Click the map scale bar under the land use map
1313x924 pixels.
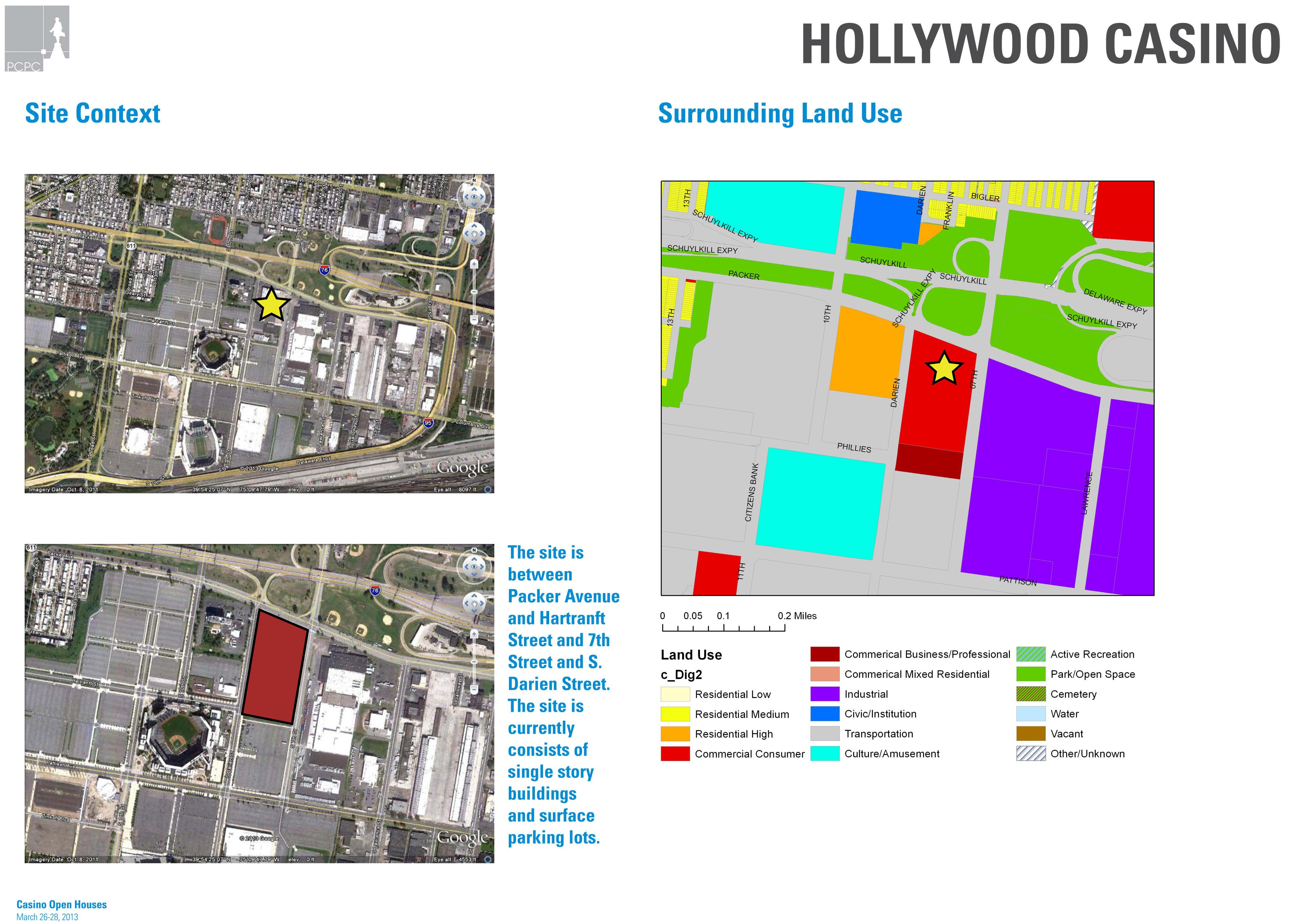723,628
